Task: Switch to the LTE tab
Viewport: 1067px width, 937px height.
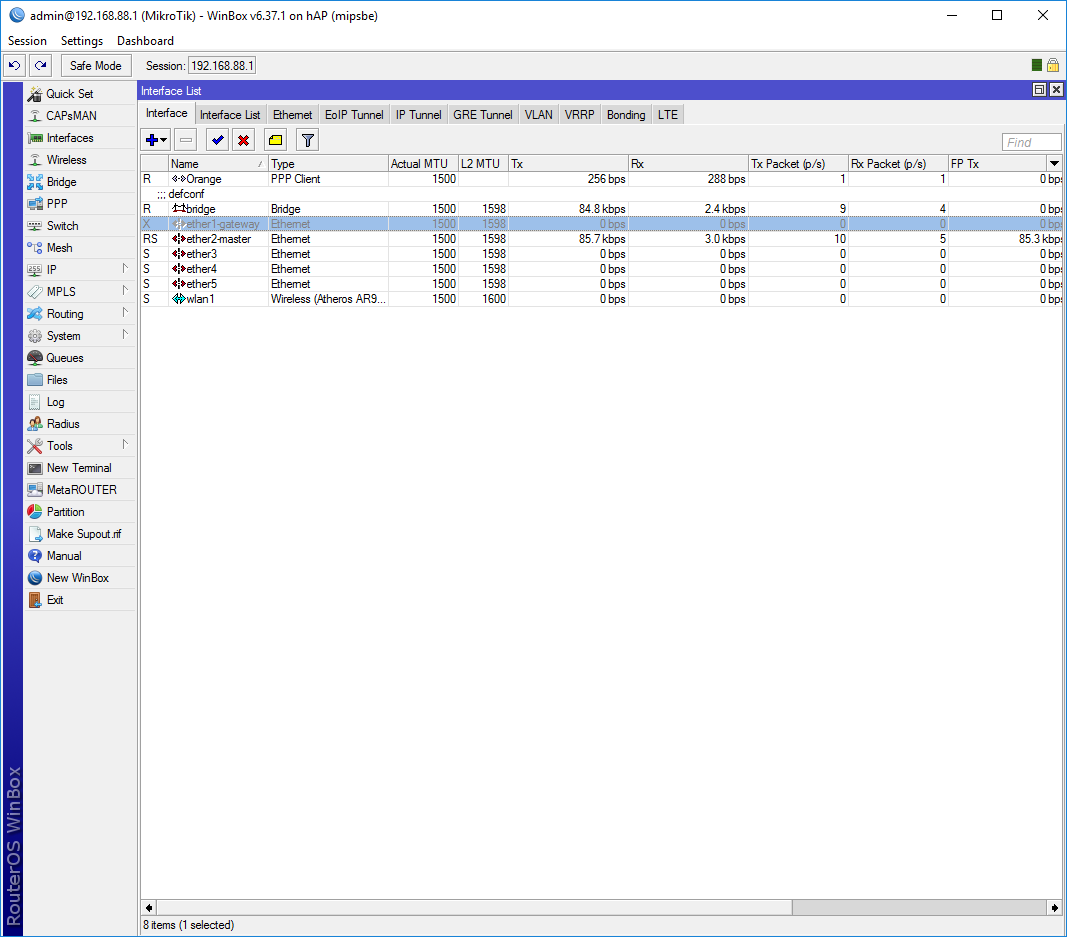Action: (x=668, y=115)
